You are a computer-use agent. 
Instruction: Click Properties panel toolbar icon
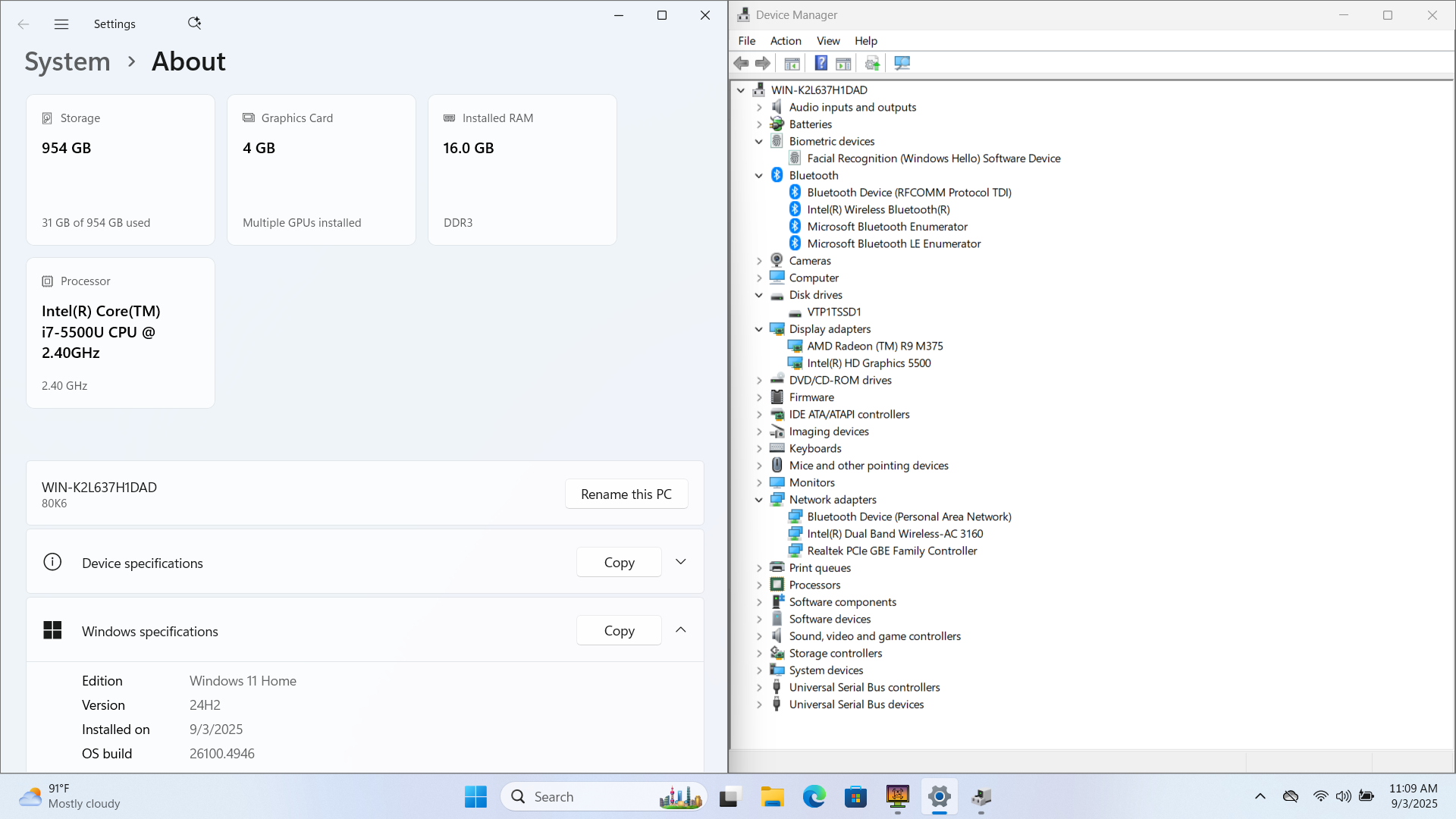click(843, 64)
